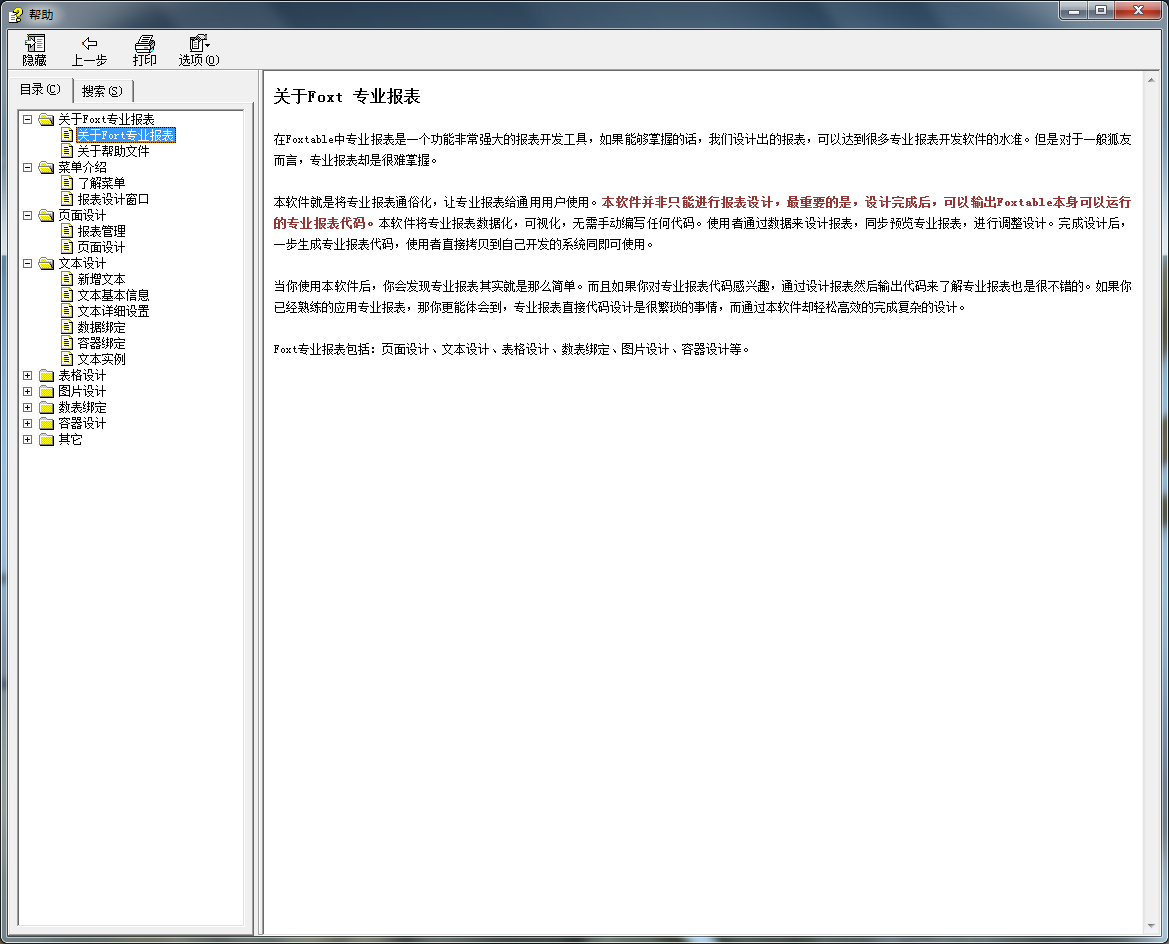Collapse the 关于Foxt专业报表 tree node
1169x944 pixels.
pos(28,119)
